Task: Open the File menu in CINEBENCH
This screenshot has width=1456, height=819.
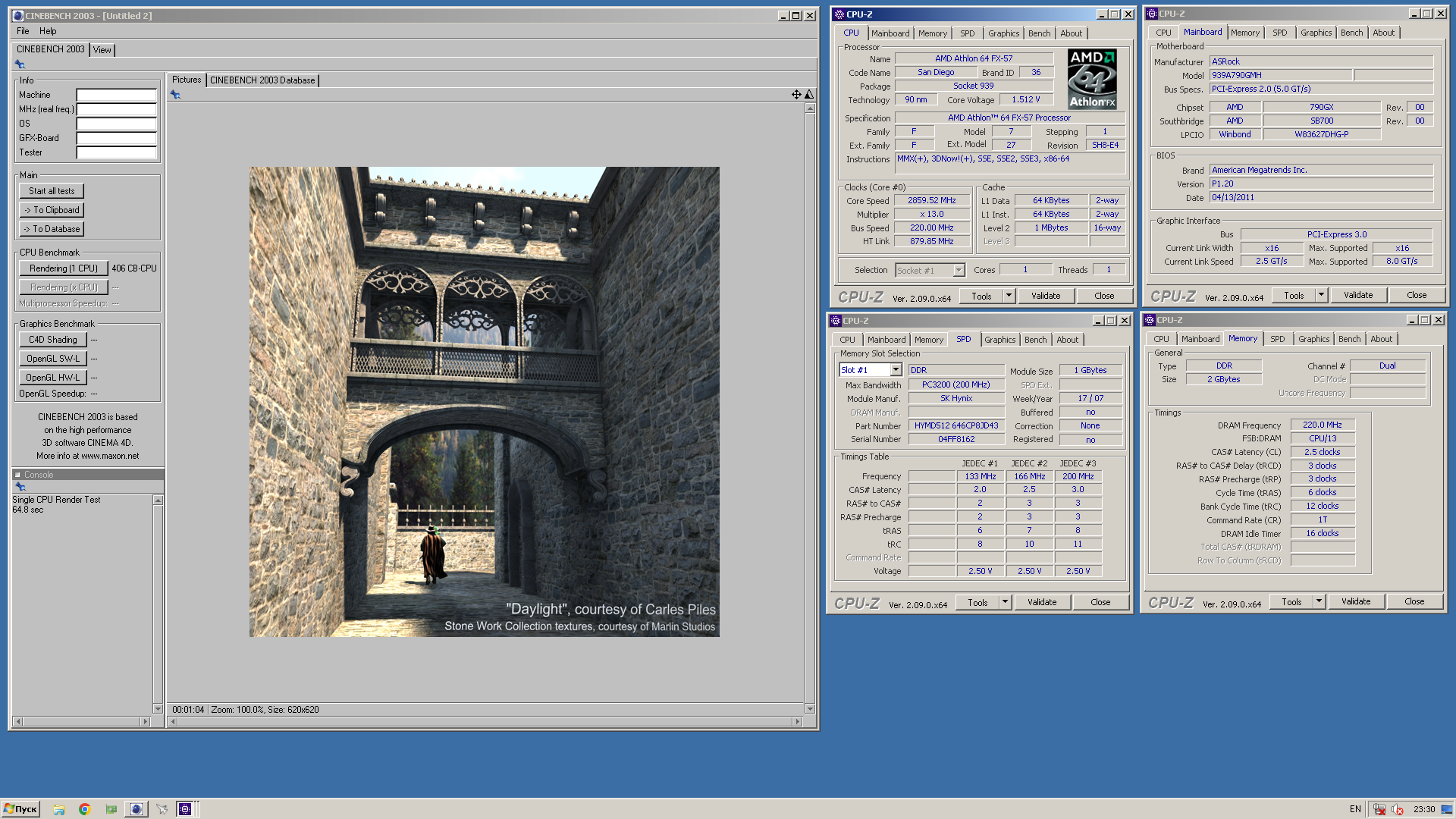Action: tap(23, 31)
